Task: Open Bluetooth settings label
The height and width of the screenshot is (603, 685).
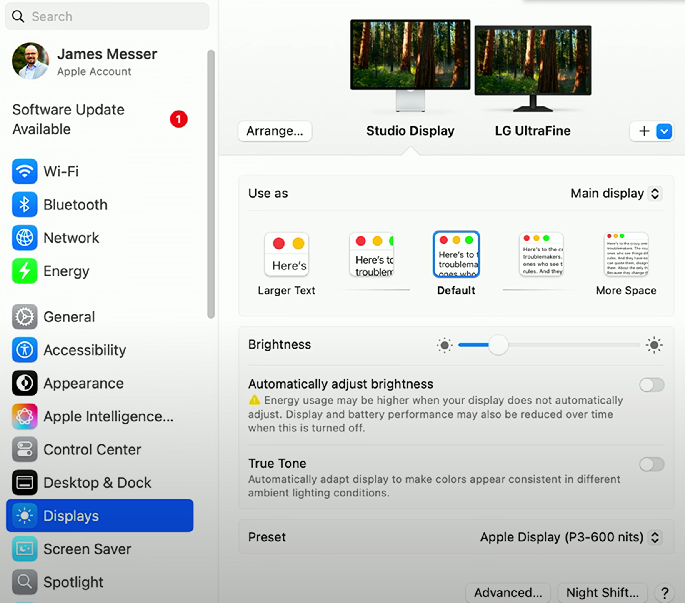Action: coord(76,204)
